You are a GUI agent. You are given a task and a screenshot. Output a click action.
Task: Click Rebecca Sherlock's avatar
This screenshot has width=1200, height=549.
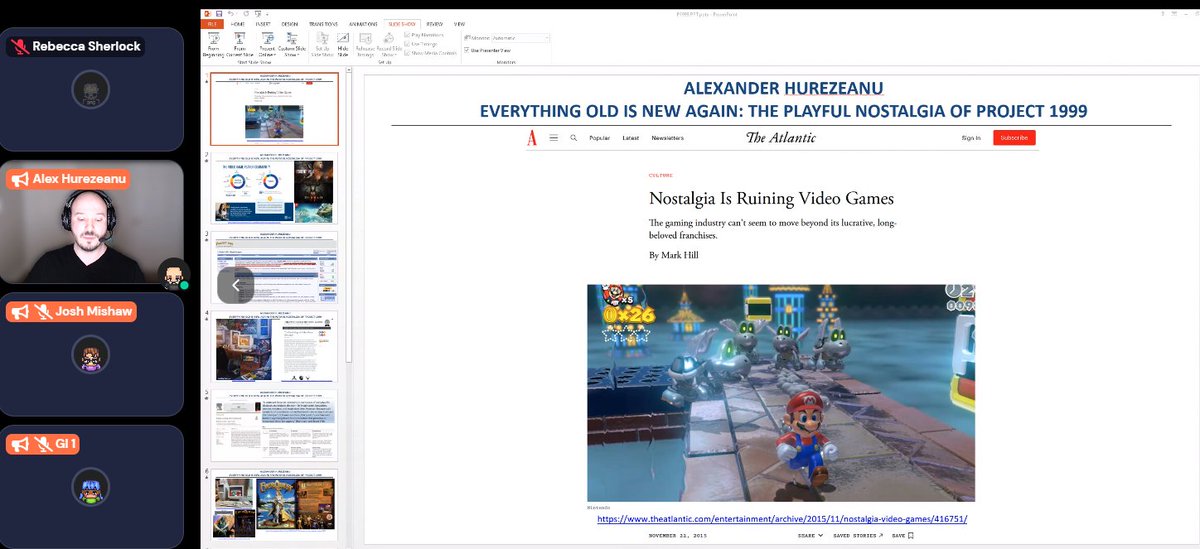91,90
